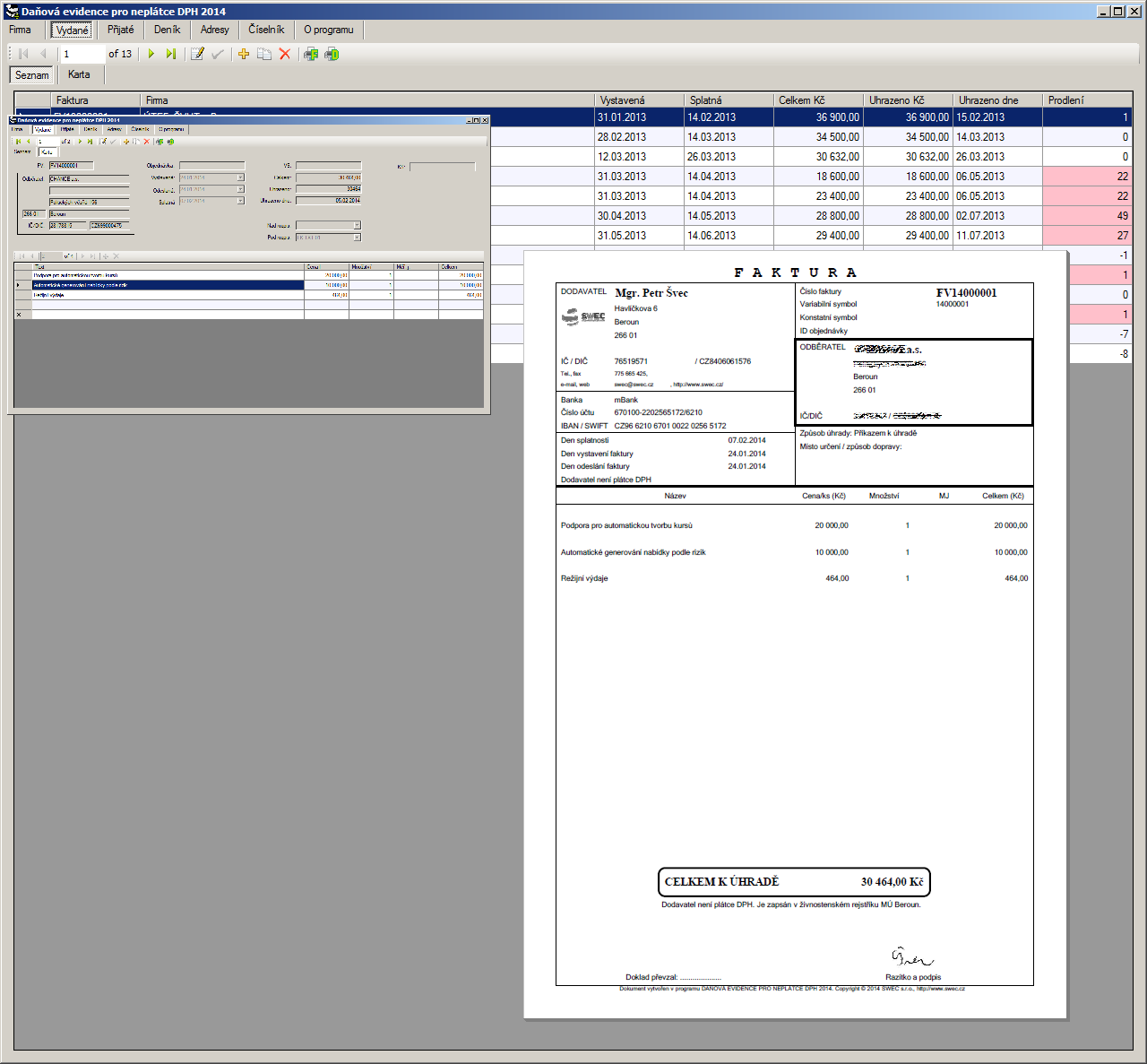
Task: Switch to the Přijaté tab
Action: 120,30
